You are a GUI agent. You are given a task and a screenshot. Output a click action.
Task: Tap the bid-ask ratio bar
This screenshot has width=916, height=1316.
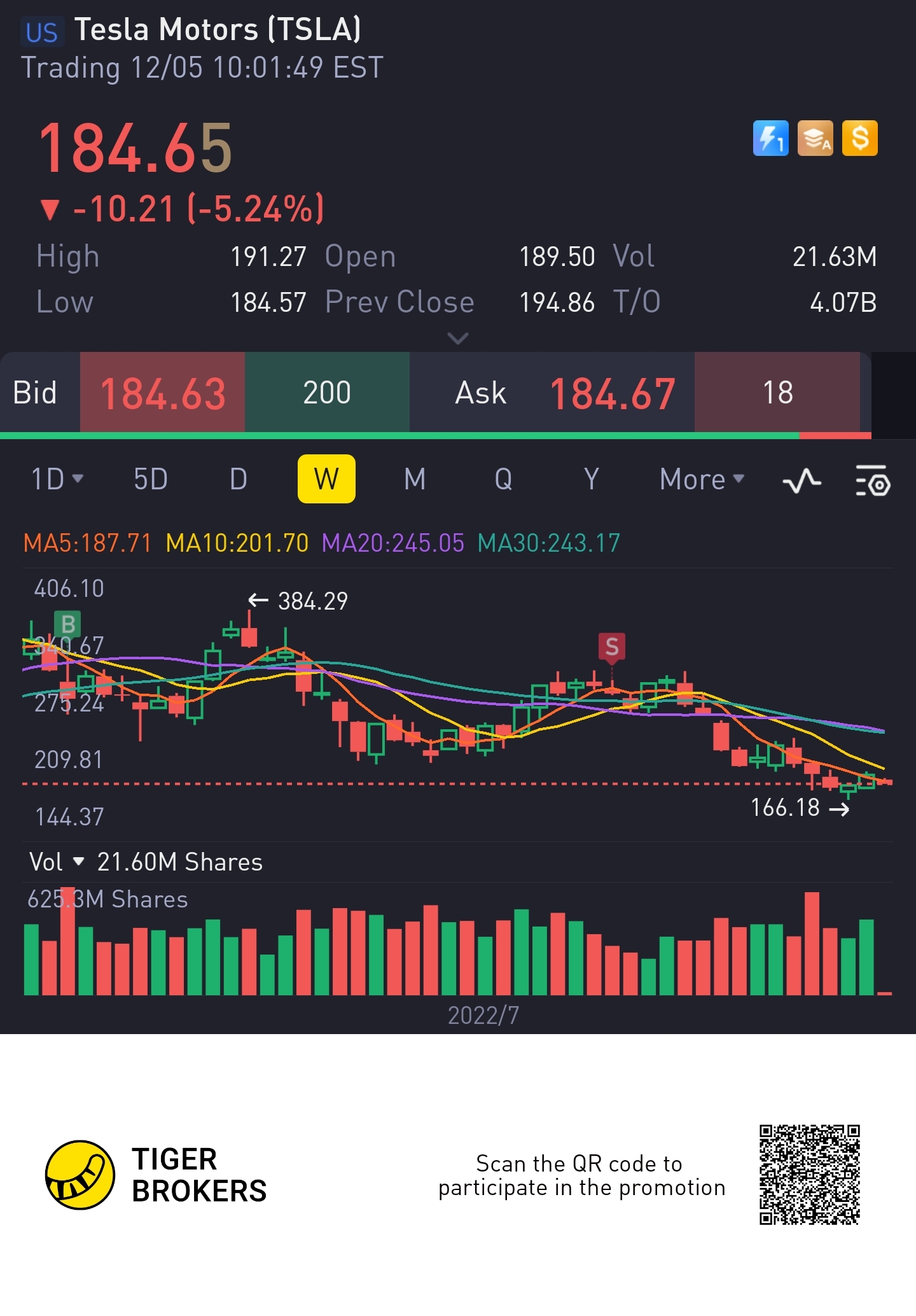tap(436, 436)
